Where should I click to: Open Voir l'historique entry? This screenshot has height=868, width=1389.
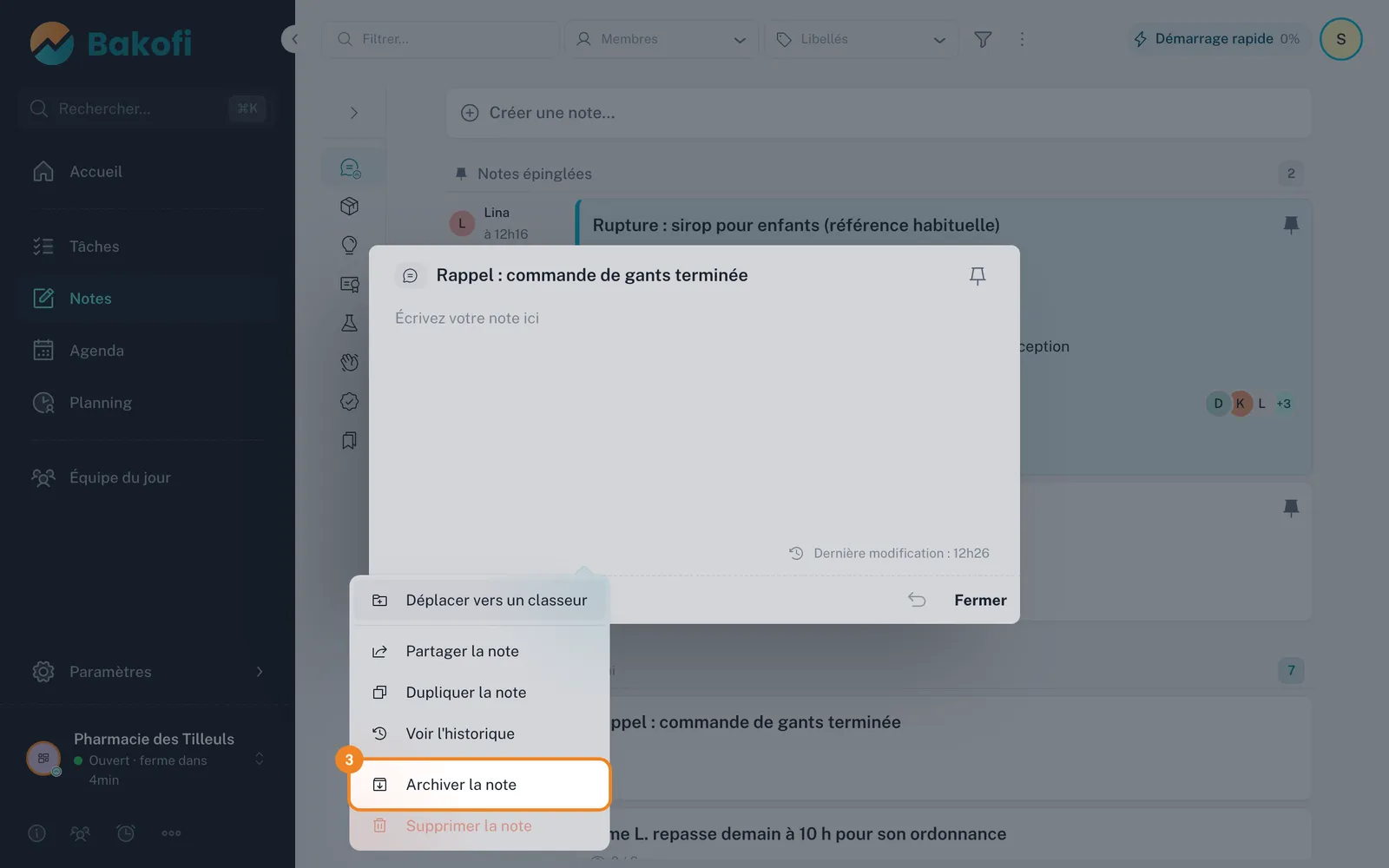coord(479,734)
